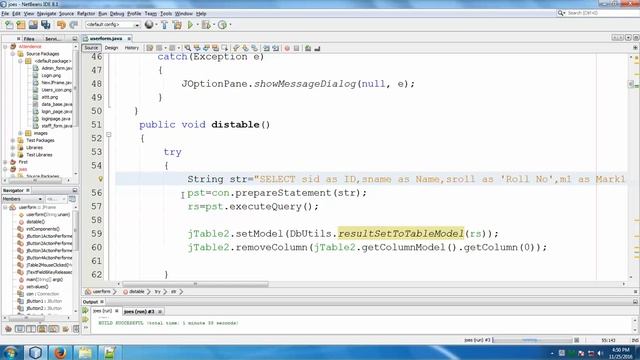Click the editor horizontal scrollbar thumb
The height and width of the screenshot is (360, 640).
point(196,284)
